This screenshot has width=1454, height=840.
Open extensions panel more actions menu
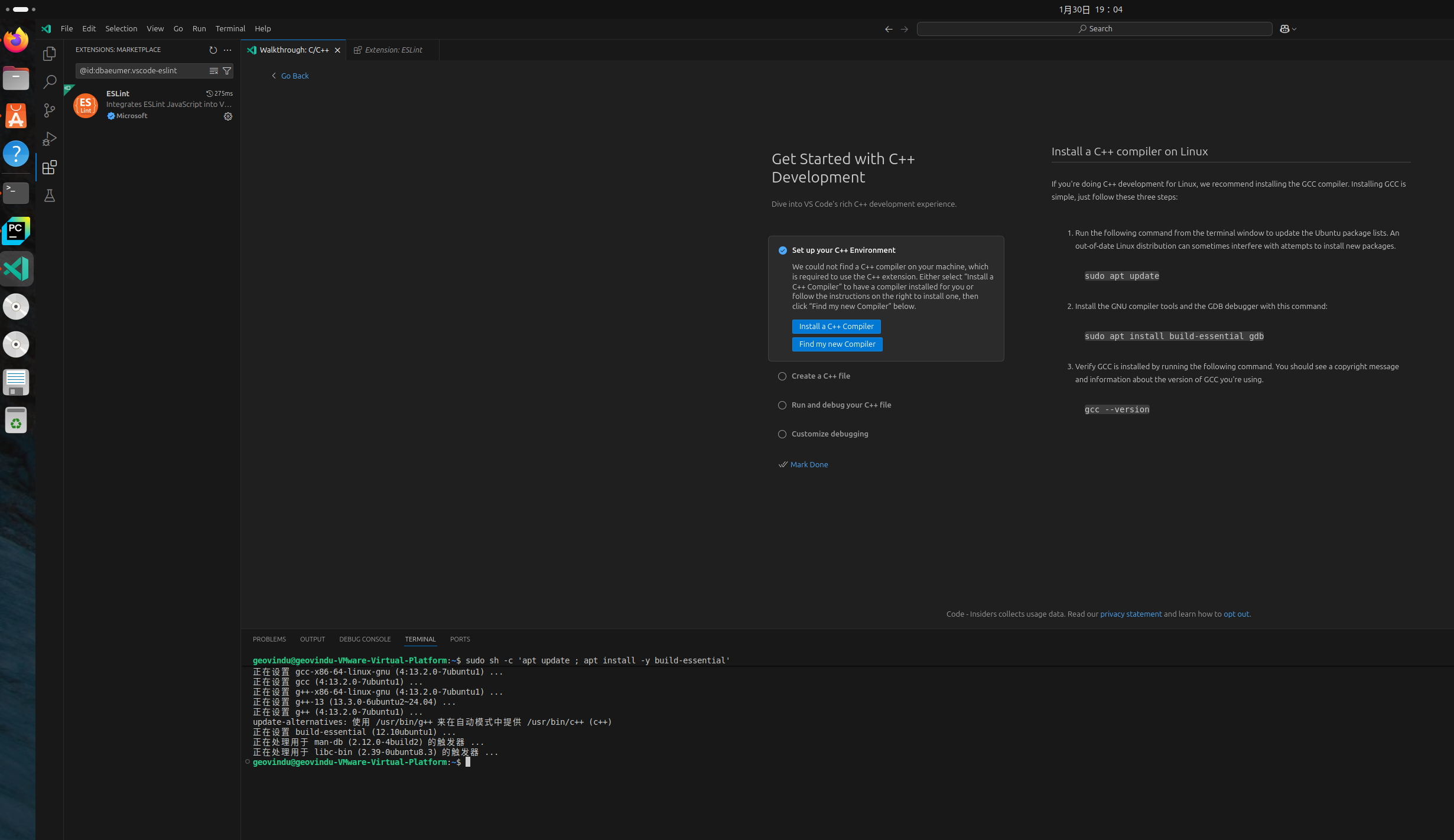(x=227, y=50)
